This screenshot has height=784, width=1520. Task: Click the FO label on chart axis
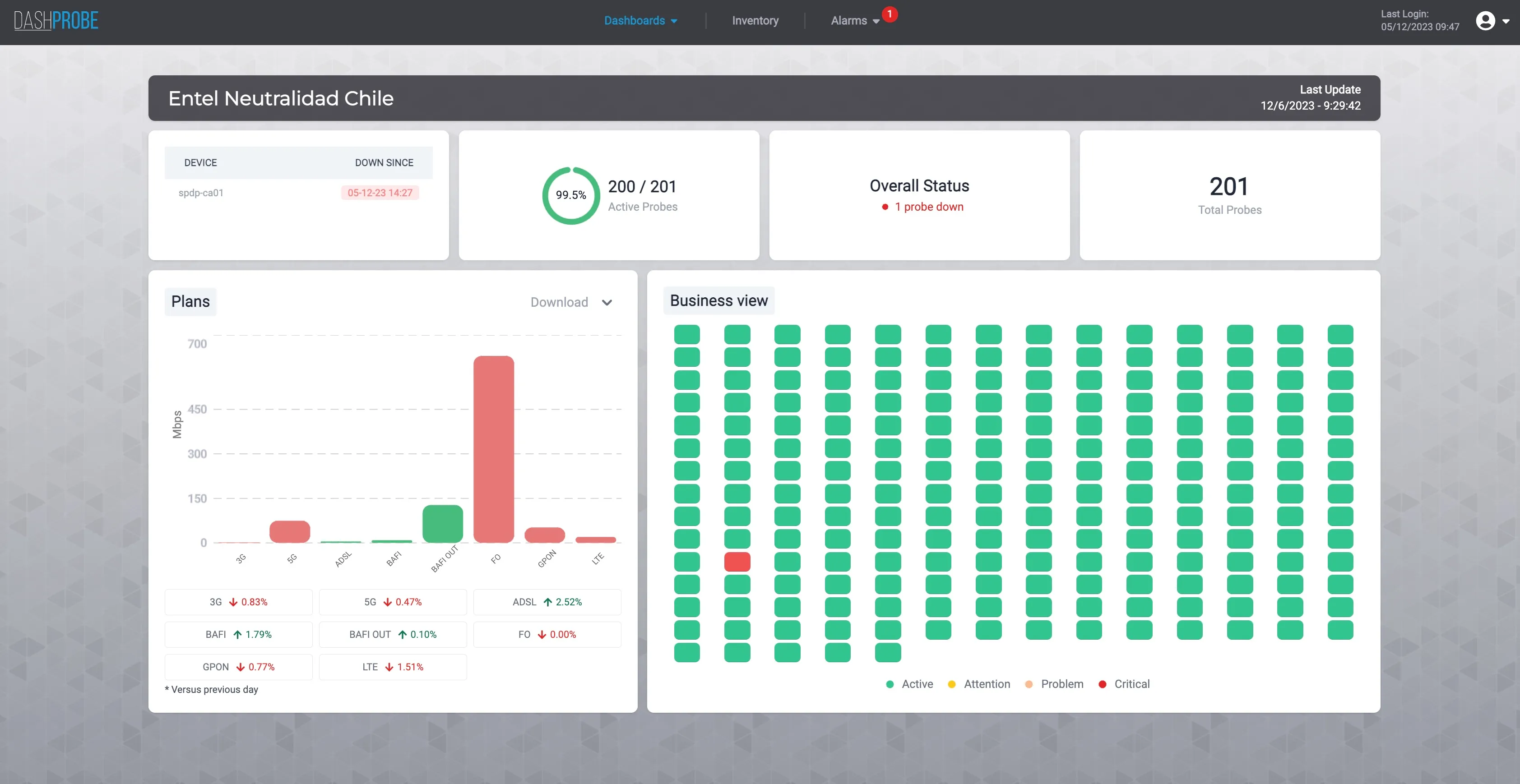pyautogui.click(x=496, y=558)
